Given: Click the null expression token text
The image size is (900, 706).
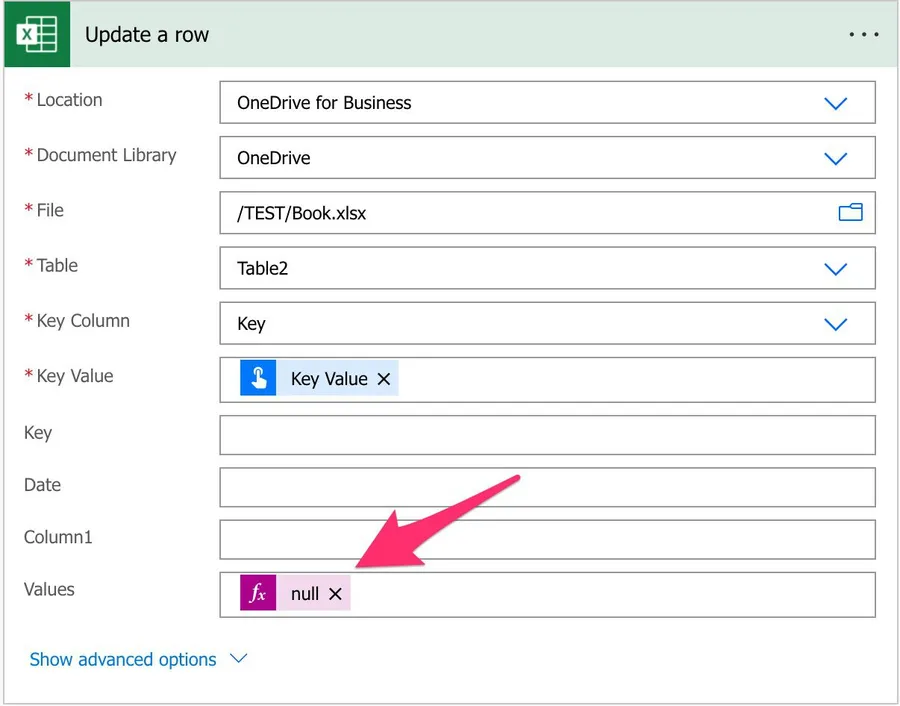Looking at the screenshot, I should point(304,594).
